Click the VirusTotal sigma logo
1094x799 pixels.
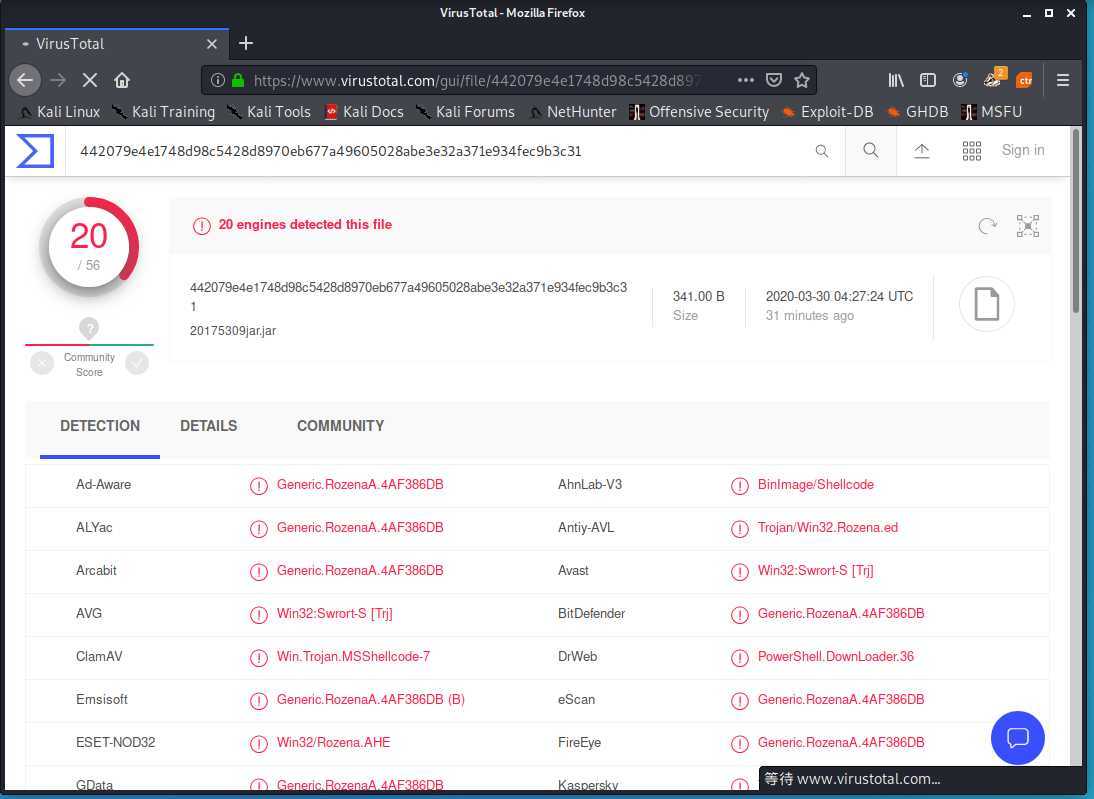tap(35, 151)
